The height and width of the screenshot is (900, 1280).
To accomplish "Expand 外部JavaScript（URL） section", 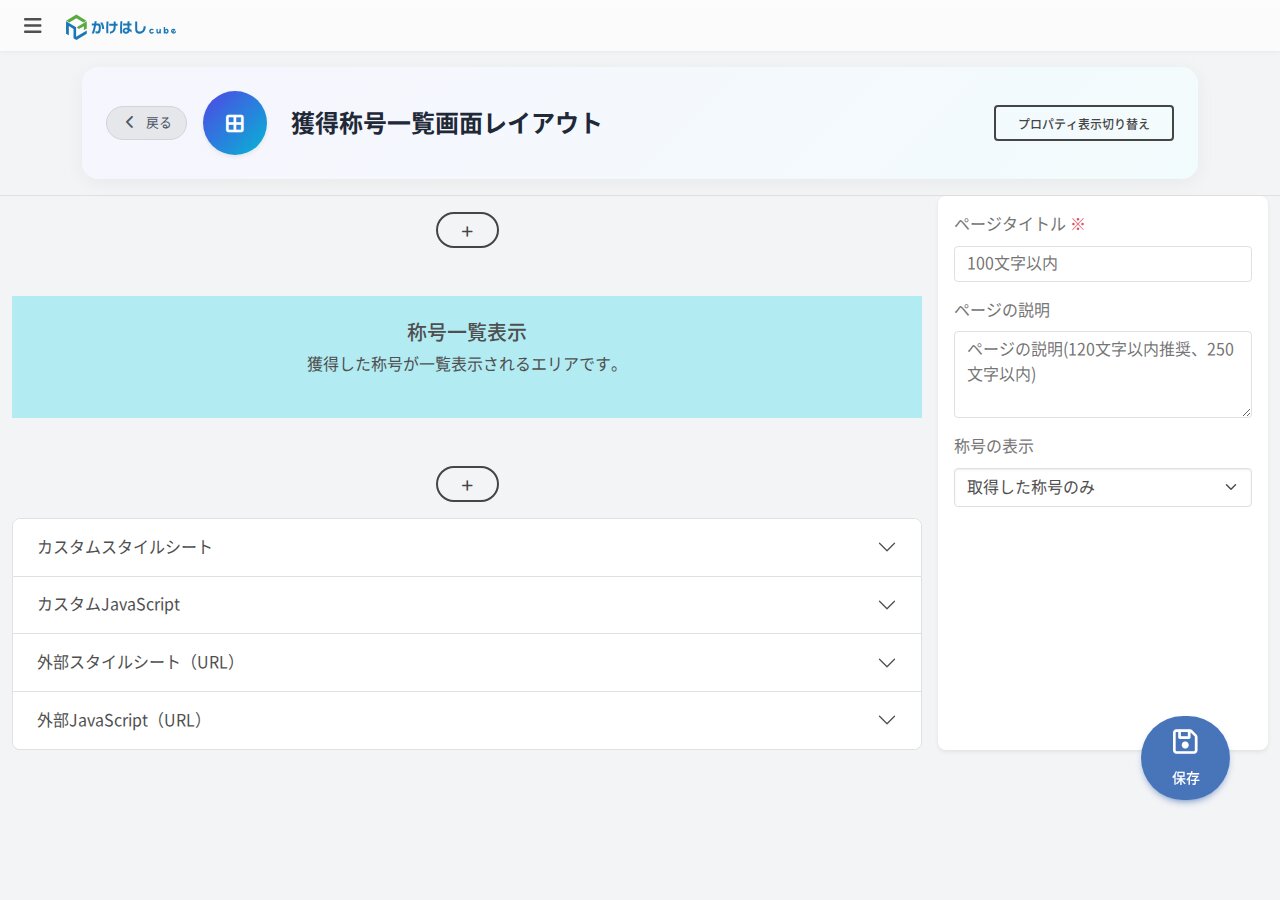I will [x=467, y=720].
